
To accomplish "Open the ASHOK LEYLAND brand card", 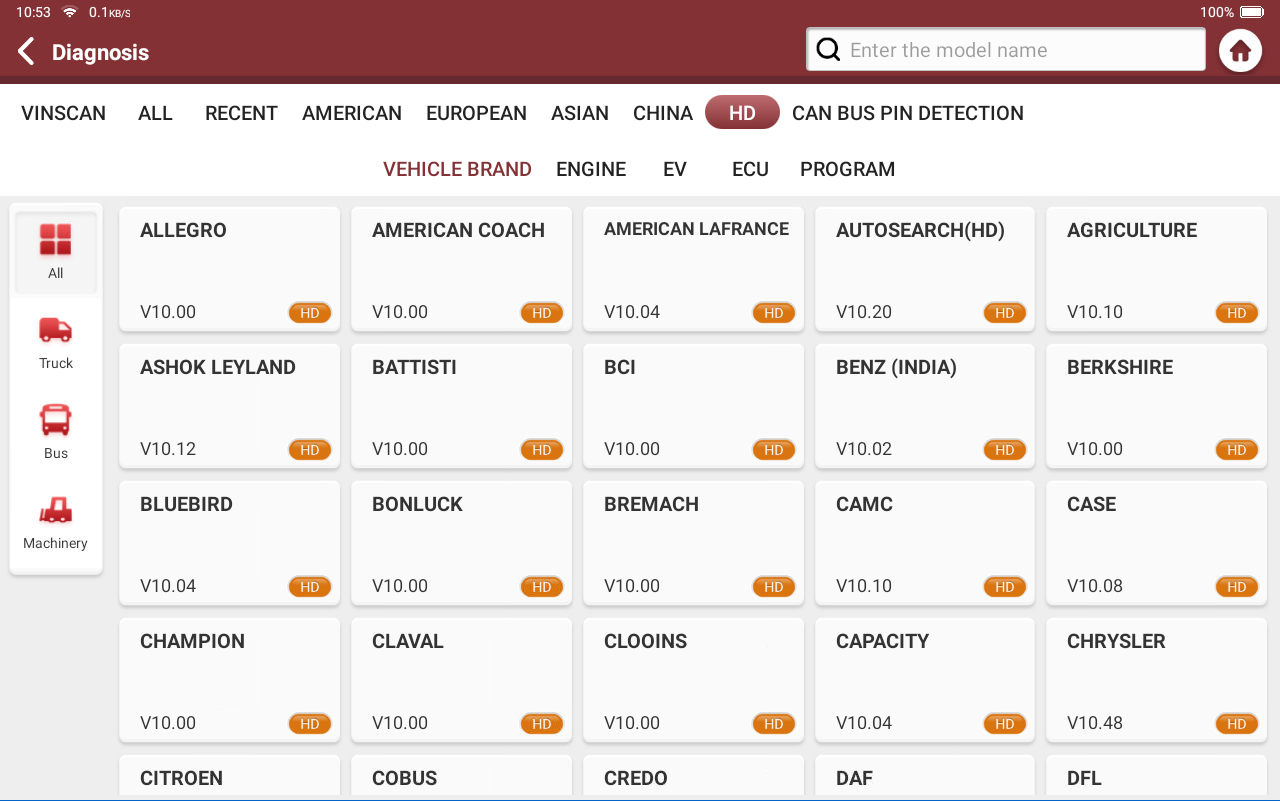I will coord(229,406).
